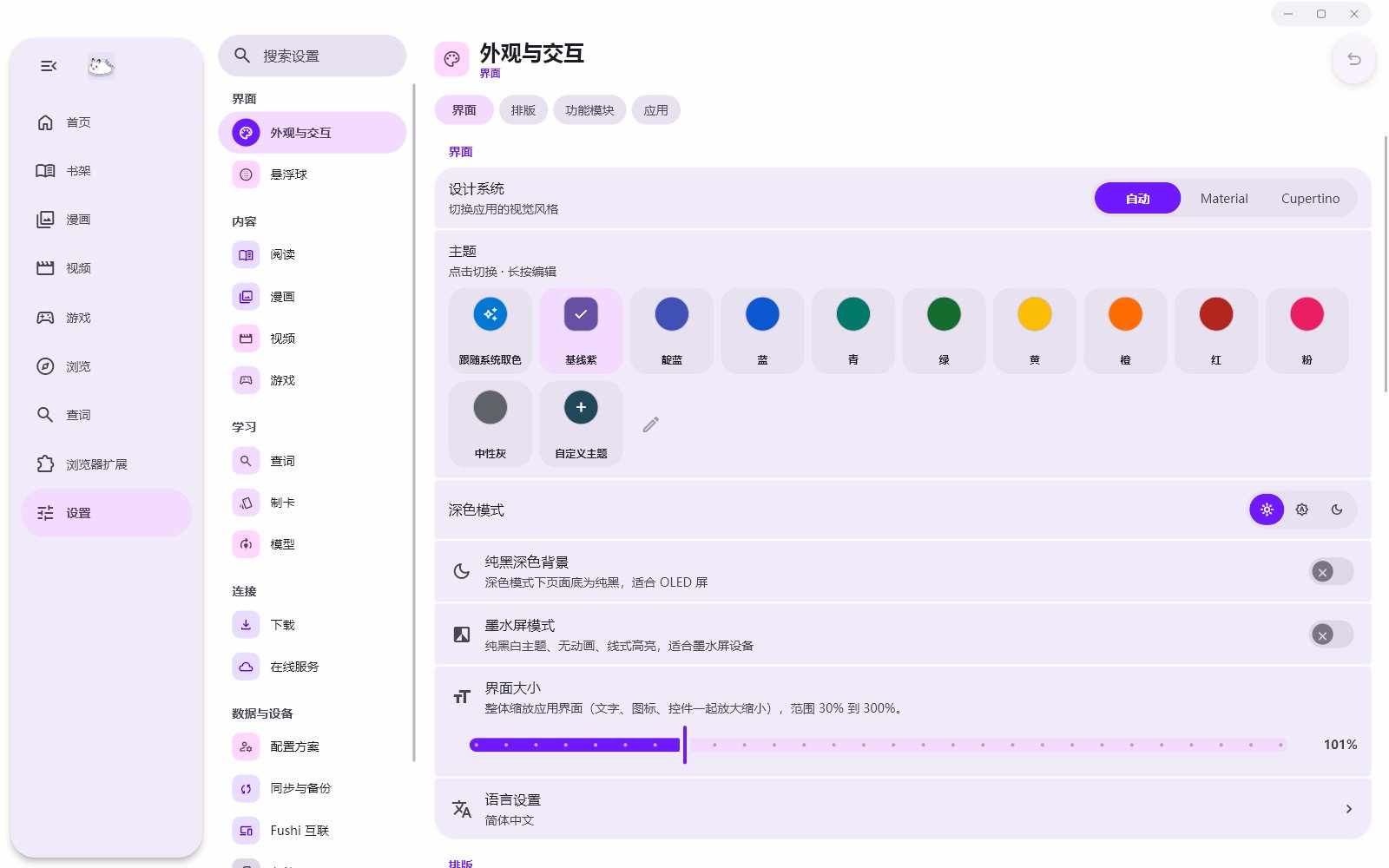Viewport: 1389px width, 868px height.
Task: Select the 界面 tab
Action: point(464,110)
